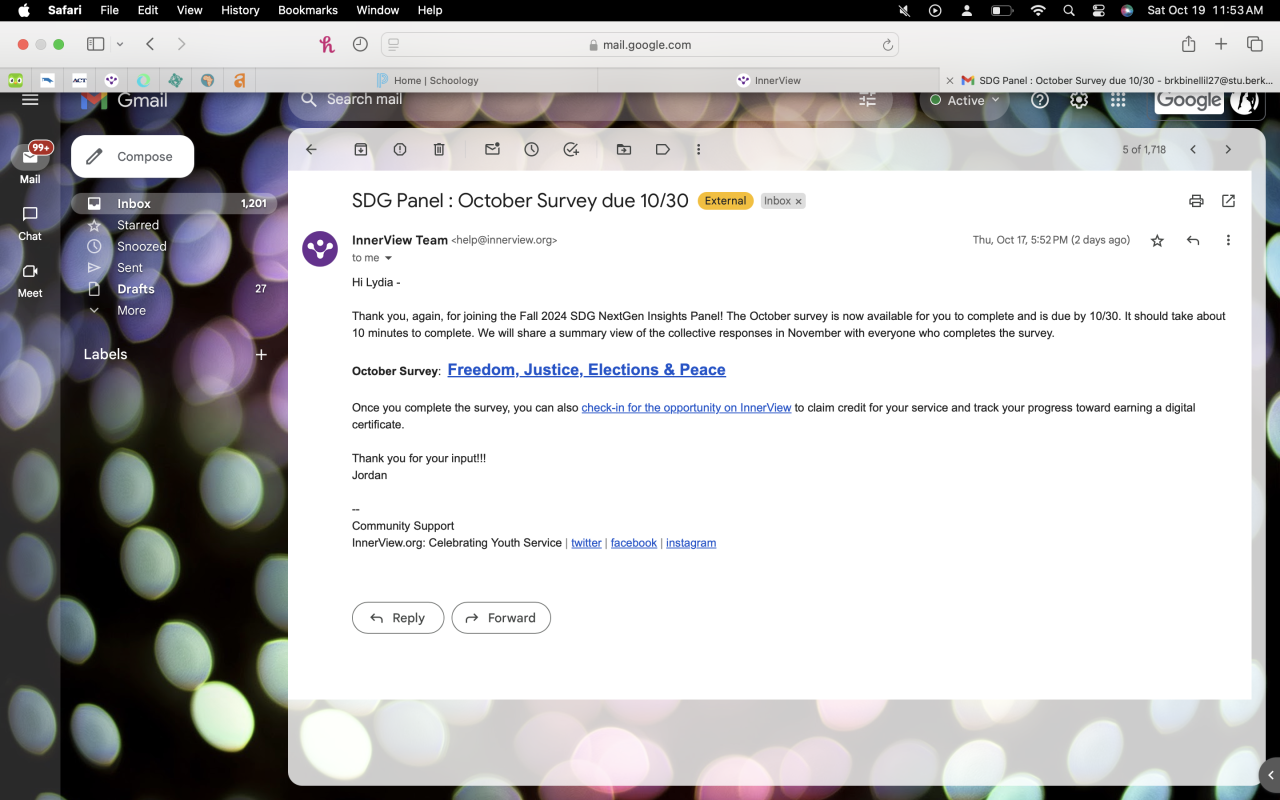Image resolution: width=1280 pixels, height=800 pixels.
Task: Expand the 'to me' recipient details
Action: pos(389,258)
